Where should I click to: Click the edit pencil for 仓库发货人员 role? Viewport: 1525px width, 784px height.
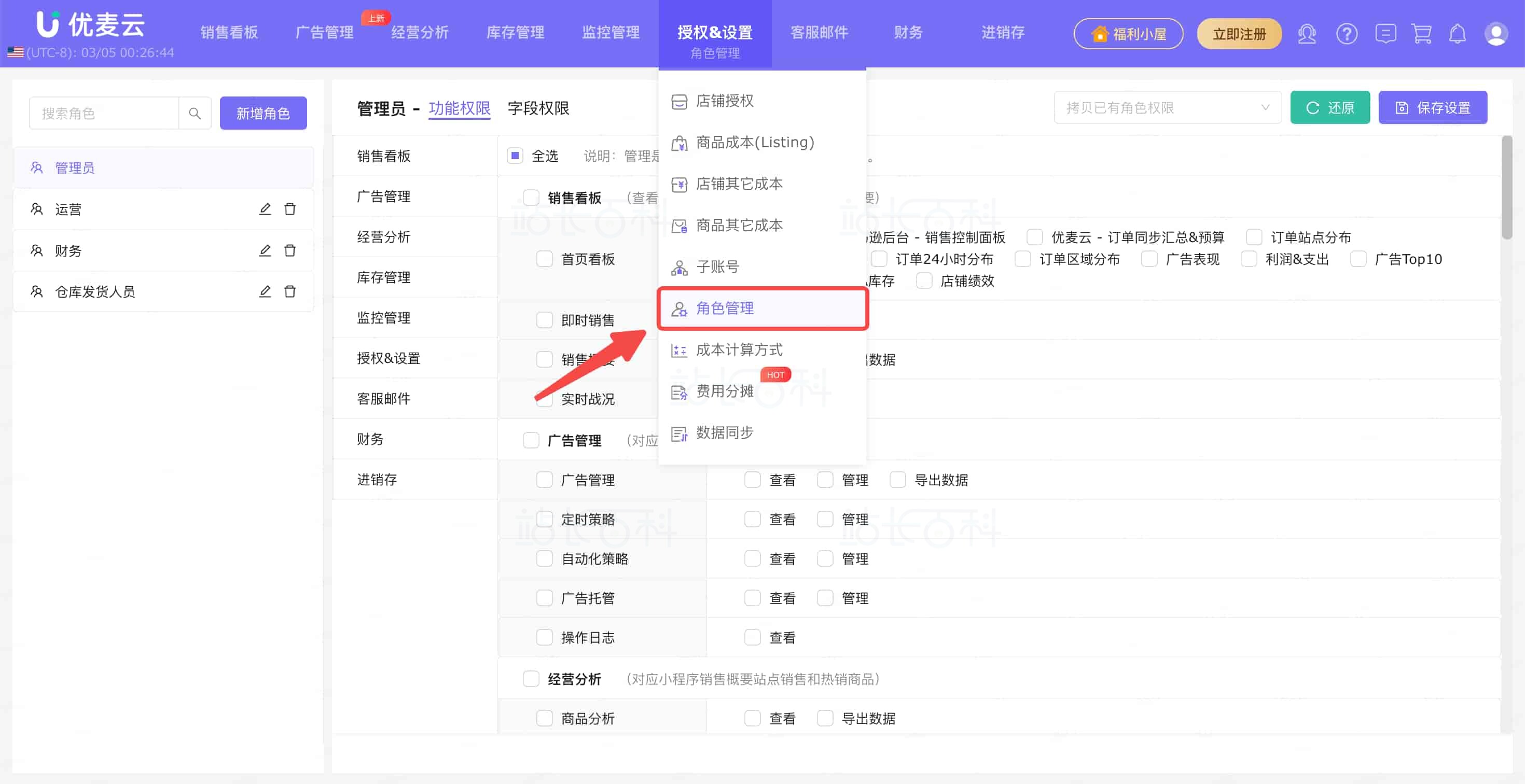pos(265,291)
